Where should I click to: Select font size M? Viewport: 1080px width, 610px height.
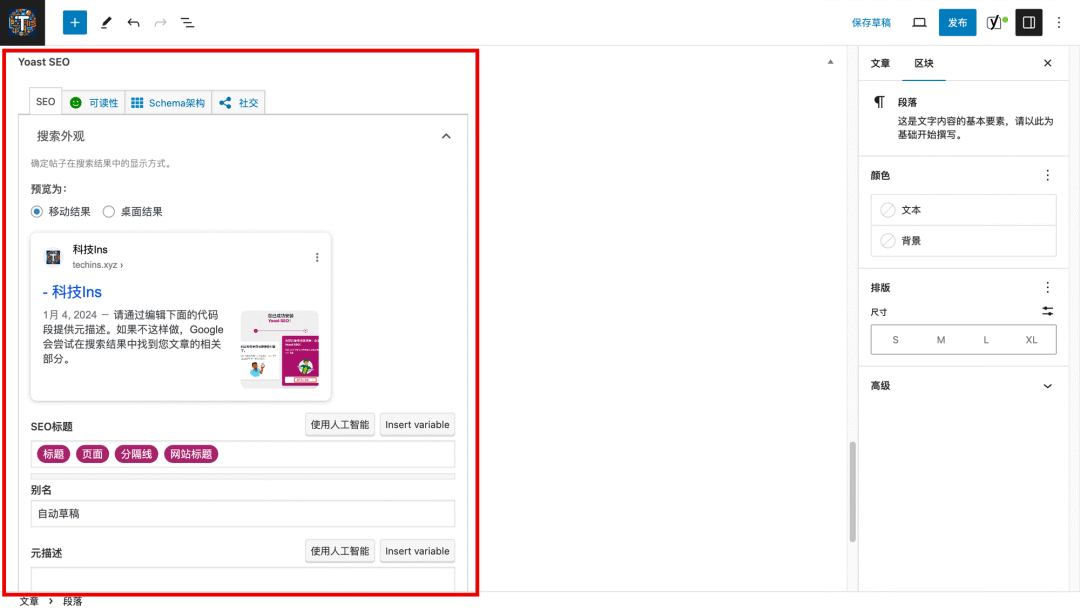(941, 340)
